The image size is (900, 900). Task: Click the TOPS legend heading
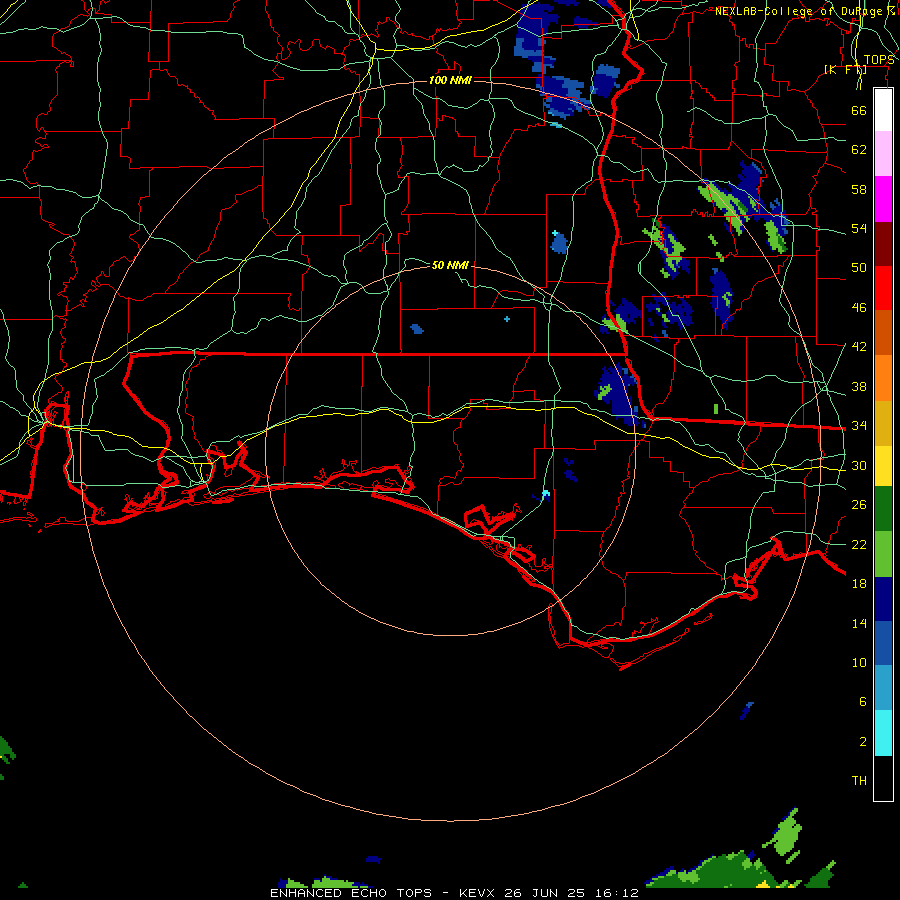[x=879, y=60]
